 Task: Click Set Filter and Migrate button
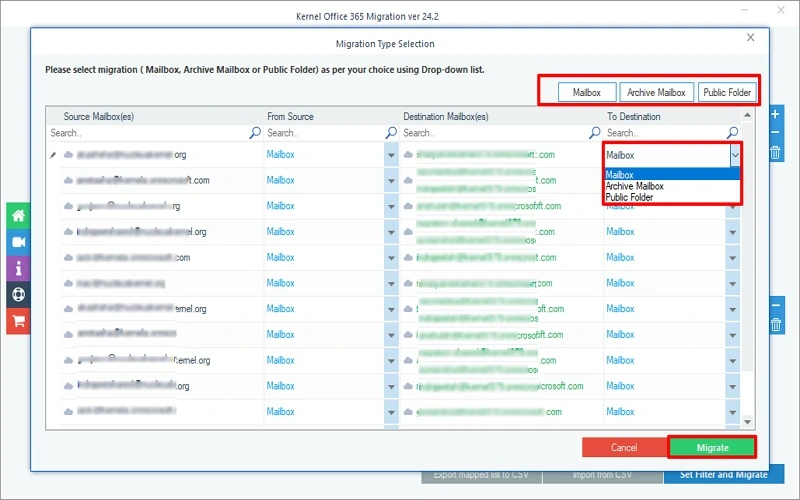click(x=723, y=474)
